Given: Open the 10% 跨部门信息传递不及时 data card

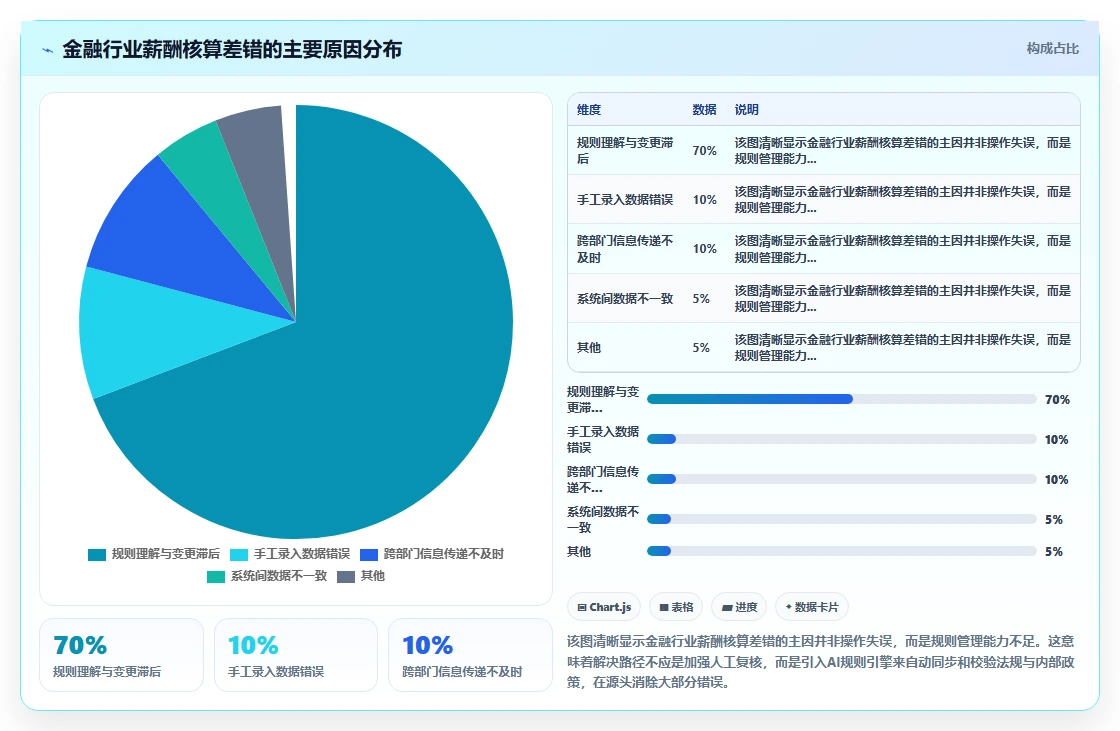Looking at the screenshot, I should [x=470, y=655].
